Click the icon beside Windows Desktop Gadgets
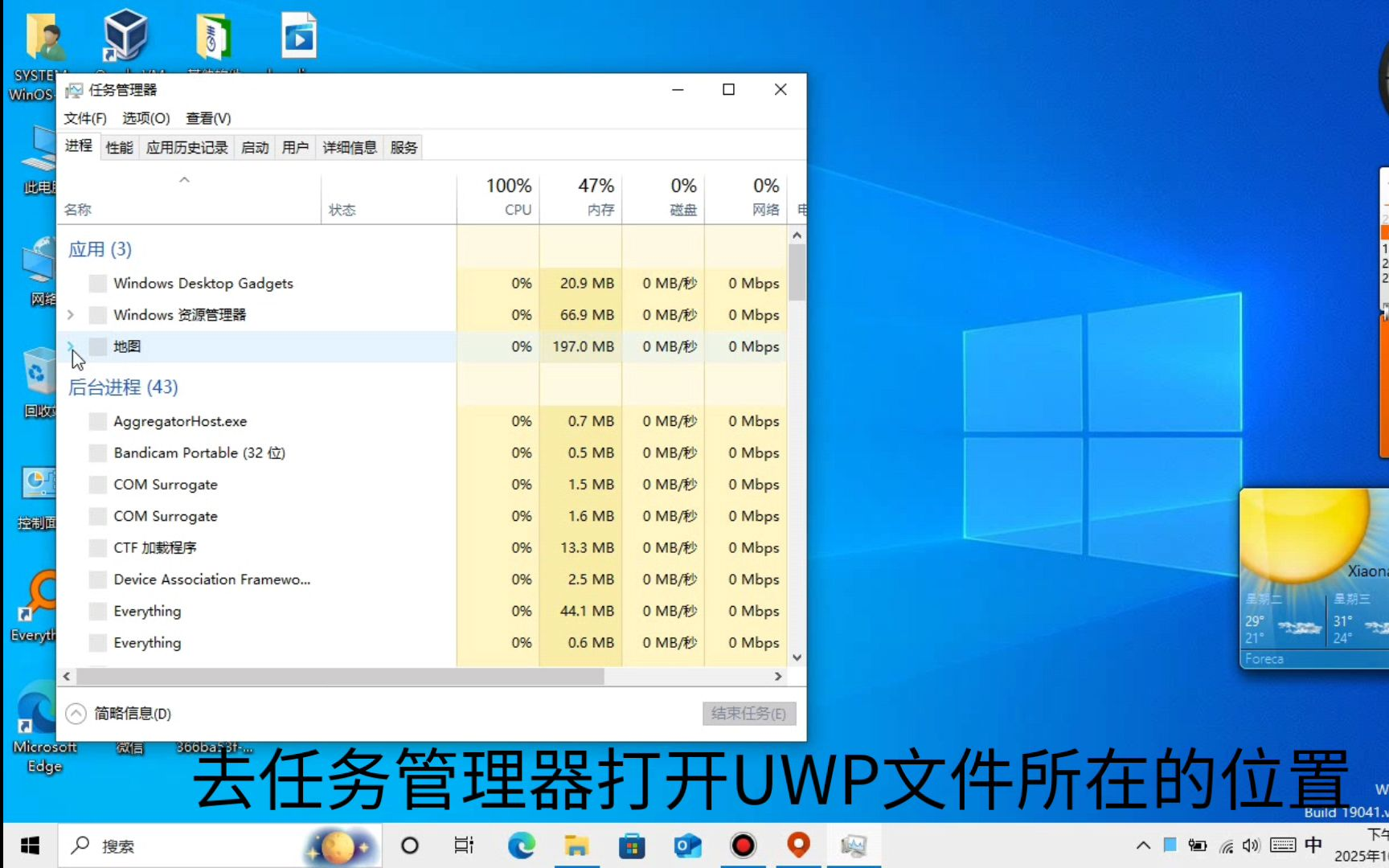This screenshot has width=1389, height=868. pos(97,283)
